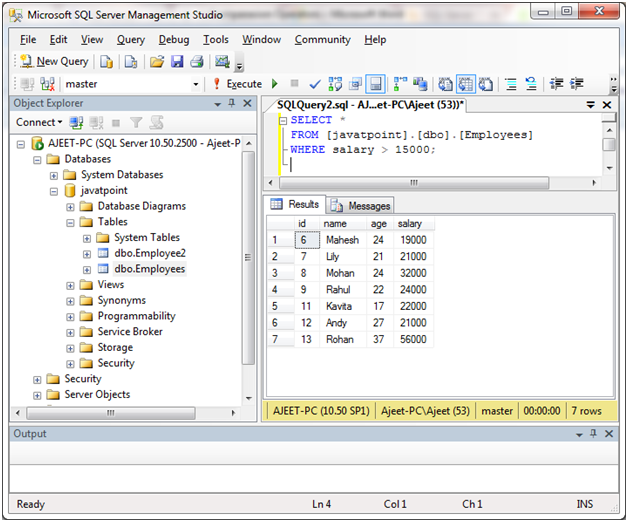Click Object Explorer connect server icon
The image size is (628, 522).
click(76, 122)
